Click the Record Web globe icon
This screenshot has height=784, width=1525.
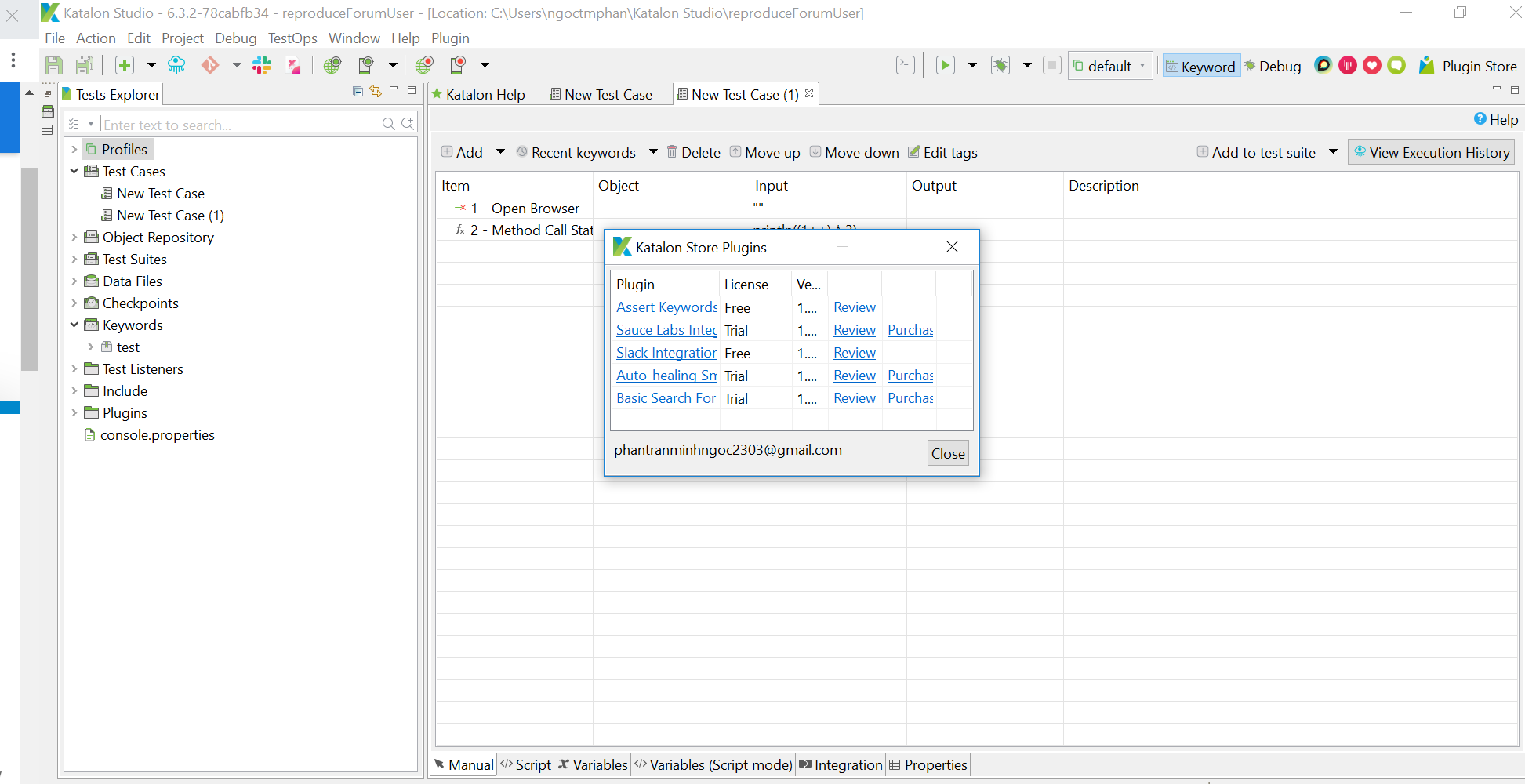(424, 65)
